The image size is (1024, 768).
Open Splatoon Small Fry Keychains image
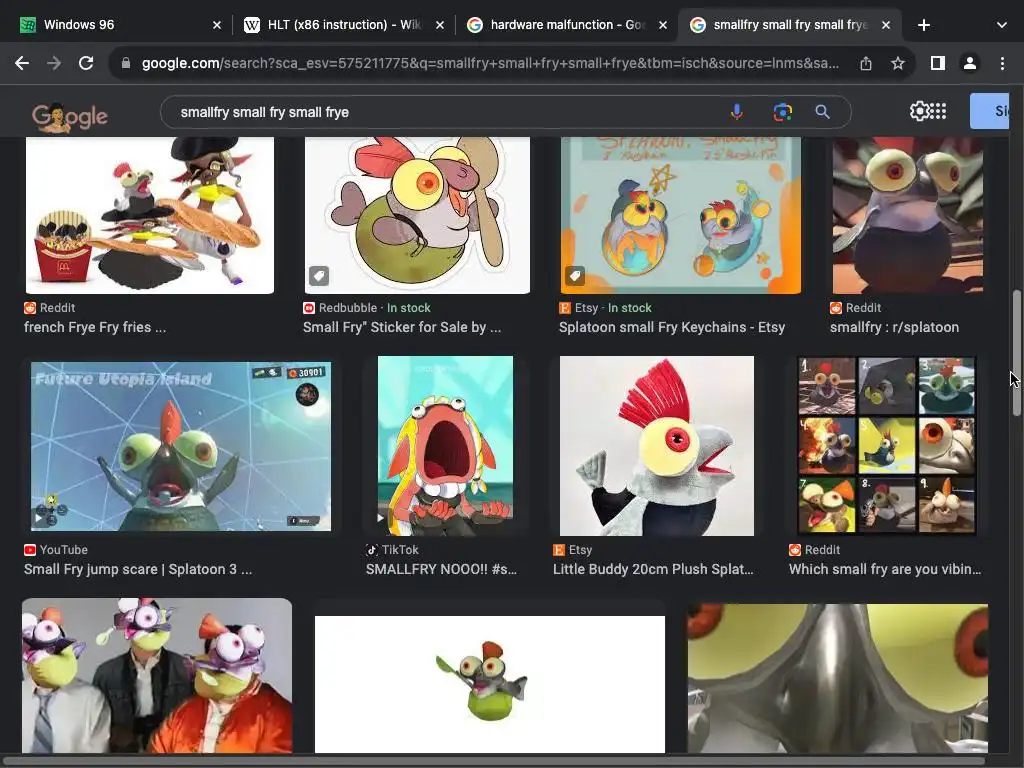coord(680,216)
